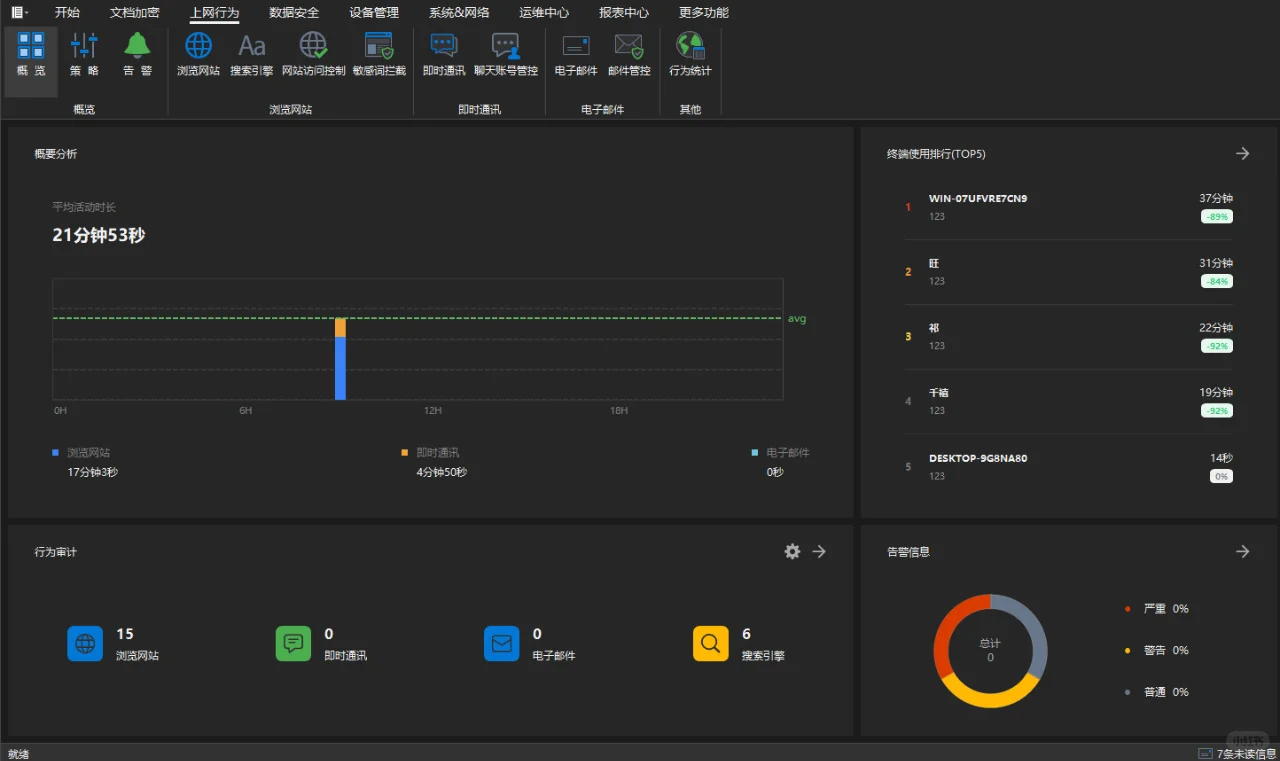Image resolution: width=1280 pixels, height=761 pixels.
Task: Switch to the 数据安全 tab
Action: pos(294,12)
